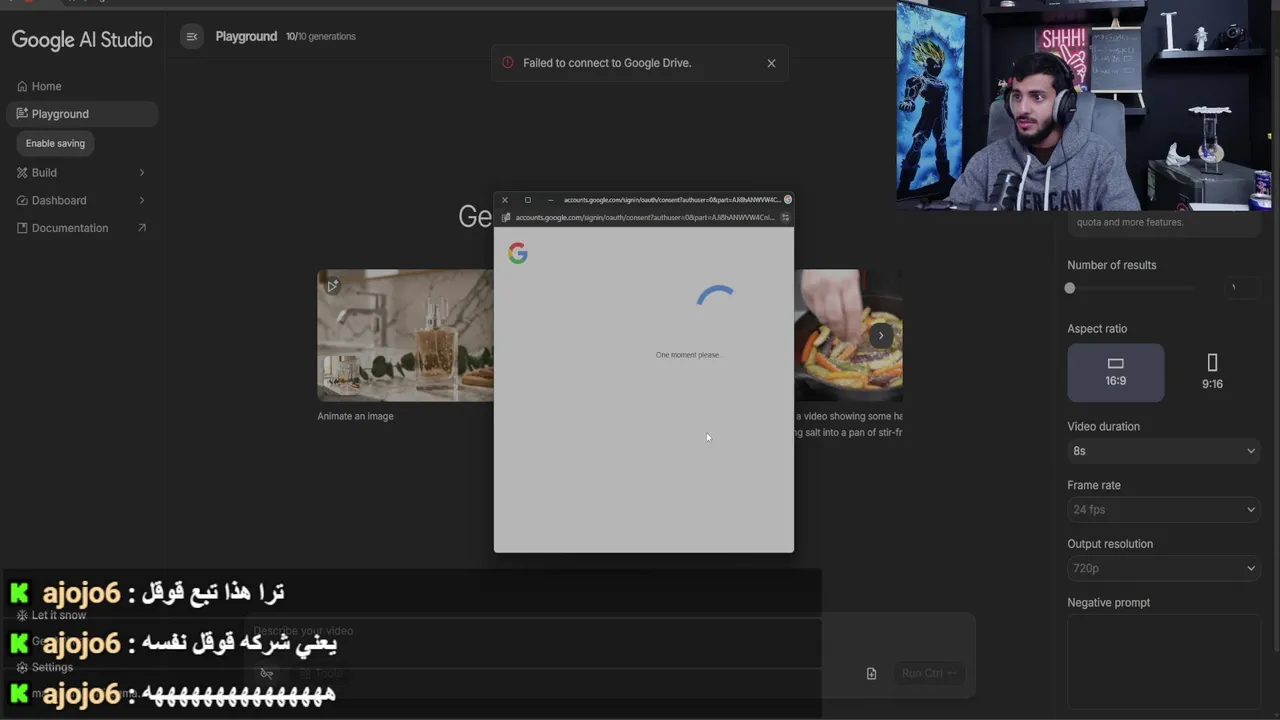The height and width of the screenshot is (720, 1280).
Task: Click the Failed to connect to Google Drive message
Action: (607, 63)
